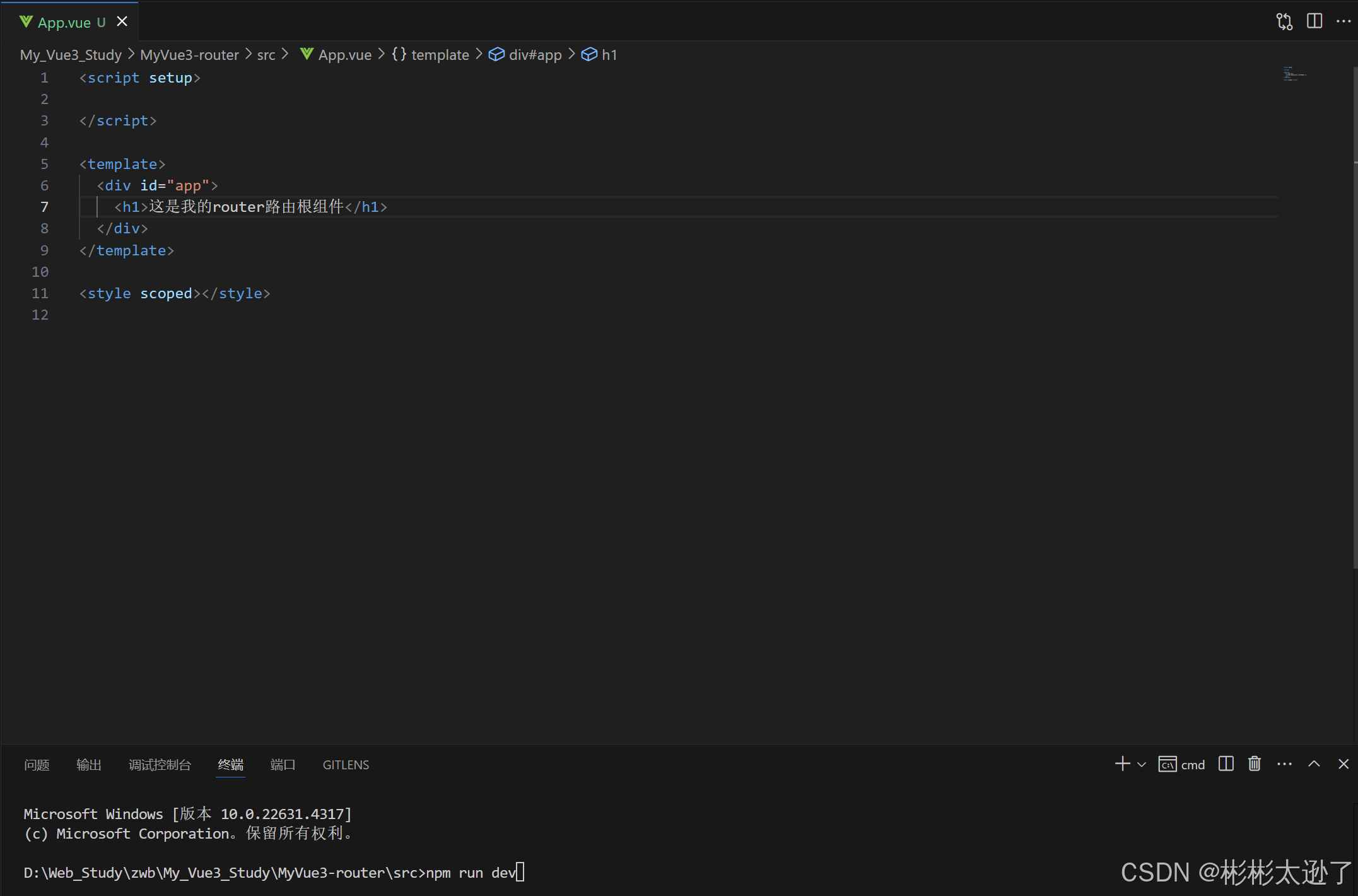
Task: Open the editor more actions menu
Action: 1343,21
